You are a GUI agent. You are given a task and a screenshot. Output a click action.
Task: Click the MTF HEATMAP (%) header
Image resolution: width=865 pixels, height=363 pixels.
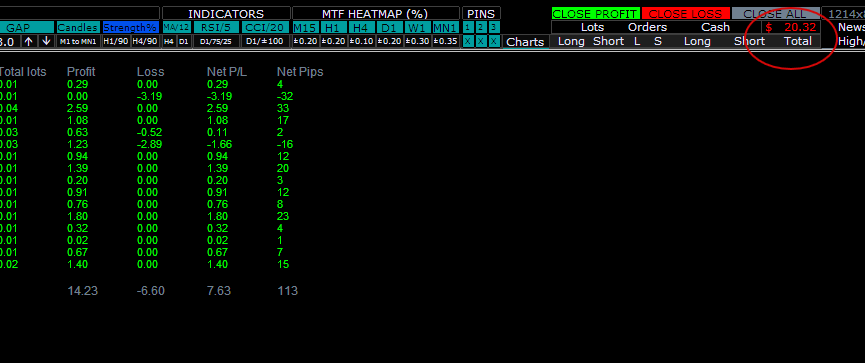(x=376, y=14)
